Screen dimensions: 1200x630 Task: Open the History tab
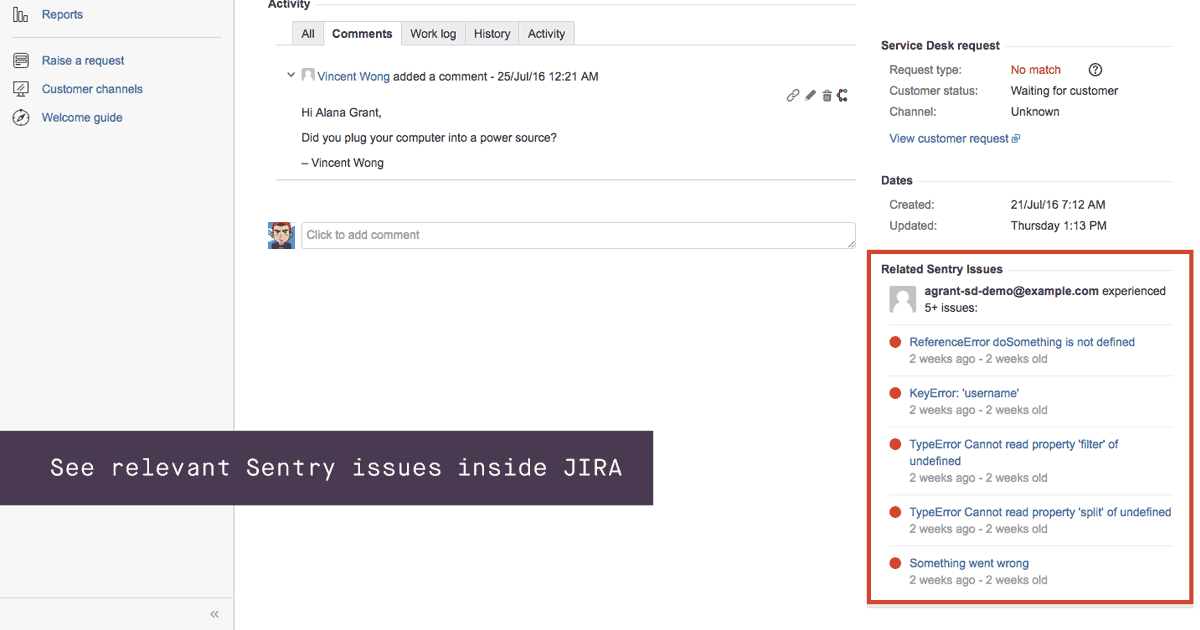[x=491, y=33]
